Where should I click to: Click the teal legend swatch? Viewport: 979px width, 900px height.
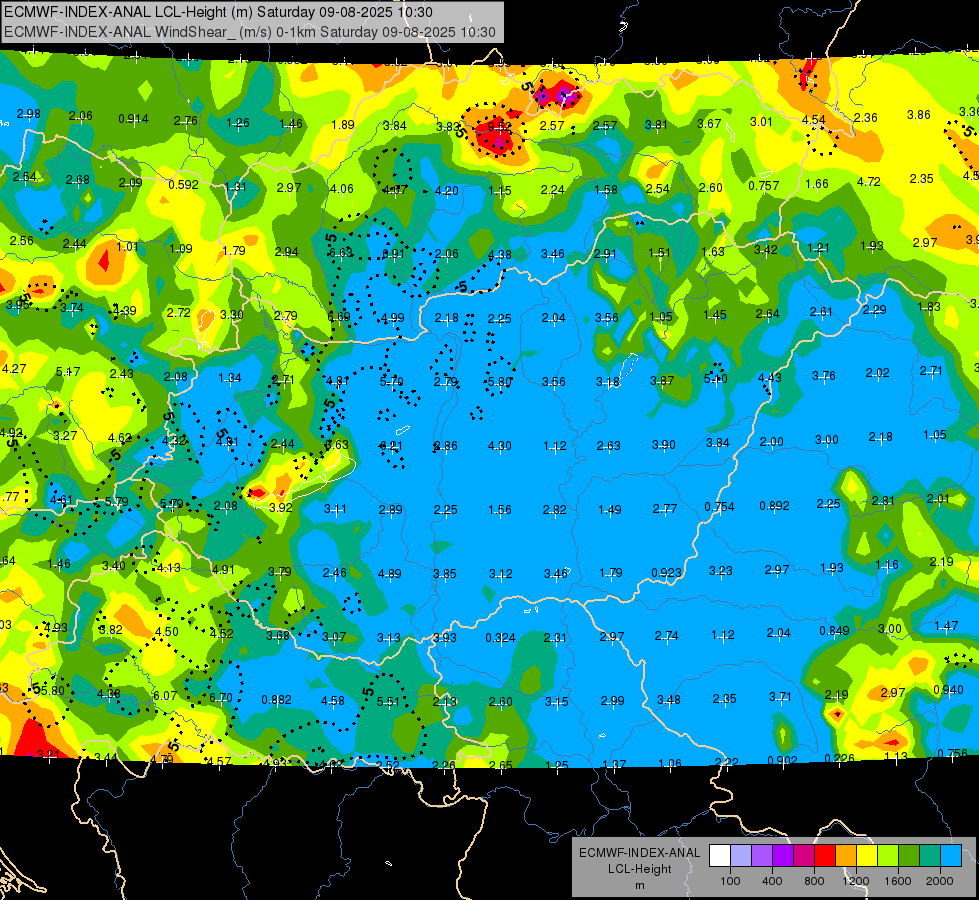click(930, 856)
